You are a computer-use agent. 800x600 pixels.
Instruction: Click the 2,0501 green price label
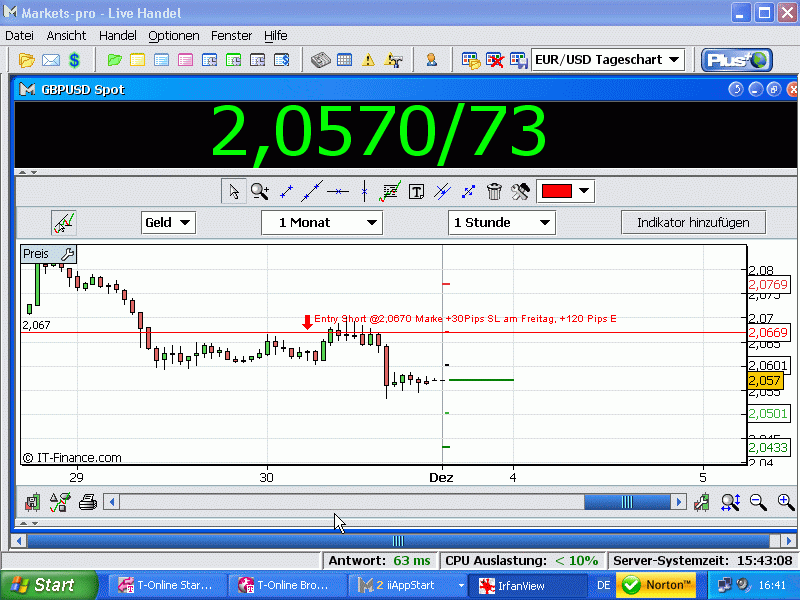768,413
